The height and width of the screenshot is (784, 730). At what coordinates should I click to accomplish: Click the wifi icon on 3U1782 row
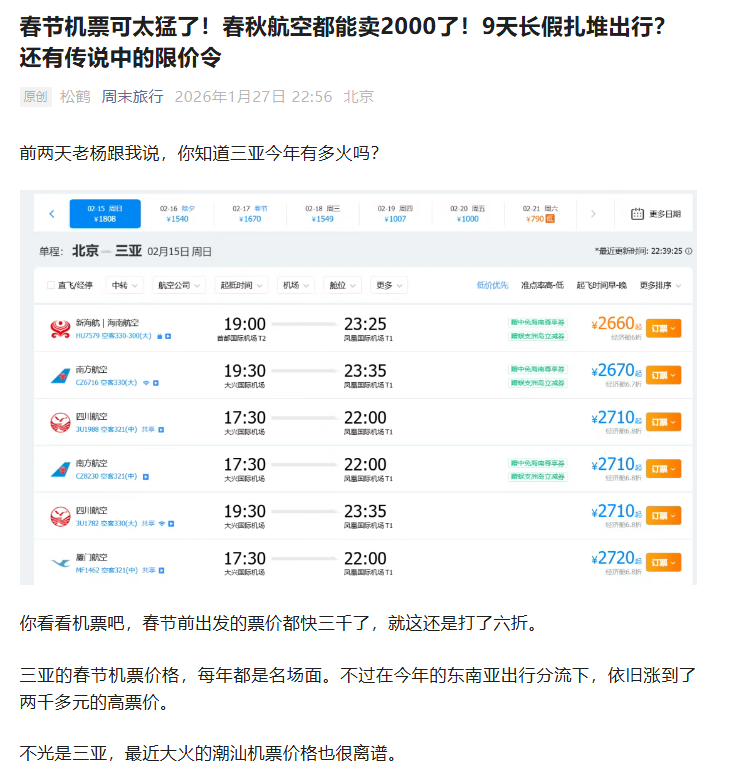[162, 524]
